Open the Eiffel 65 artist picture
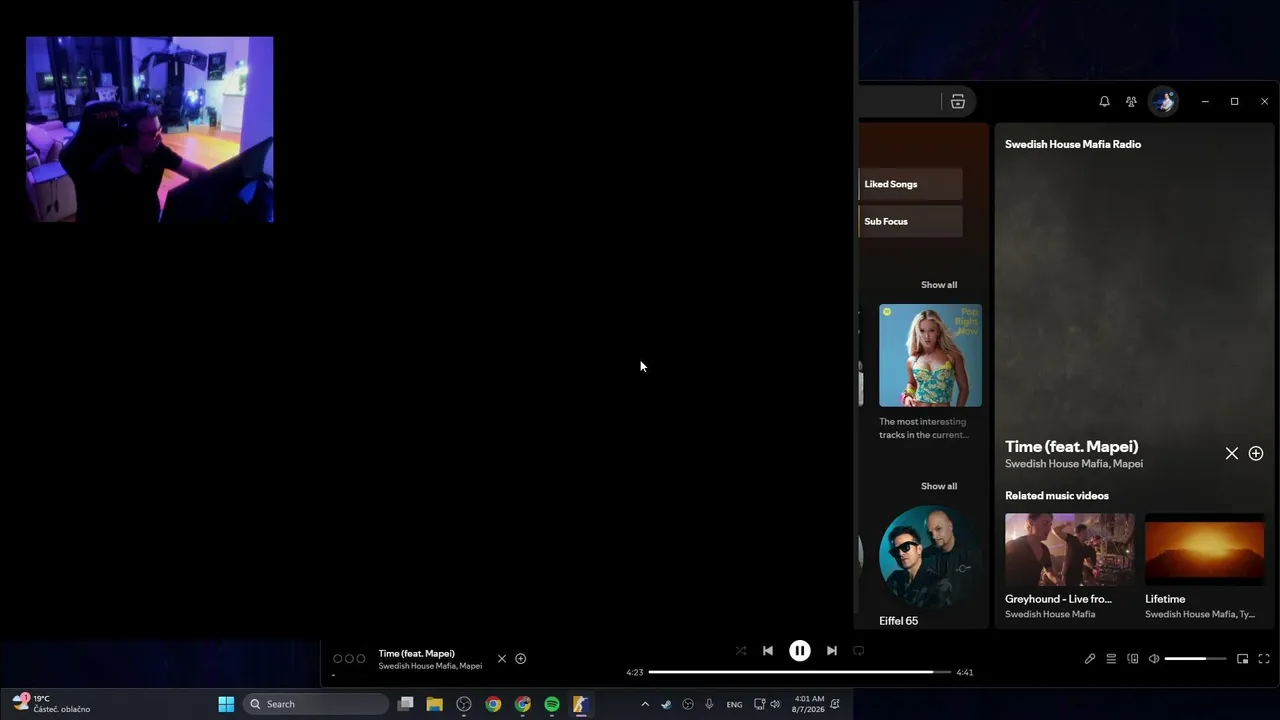The image size is (1280, 720). pos(930,556)
